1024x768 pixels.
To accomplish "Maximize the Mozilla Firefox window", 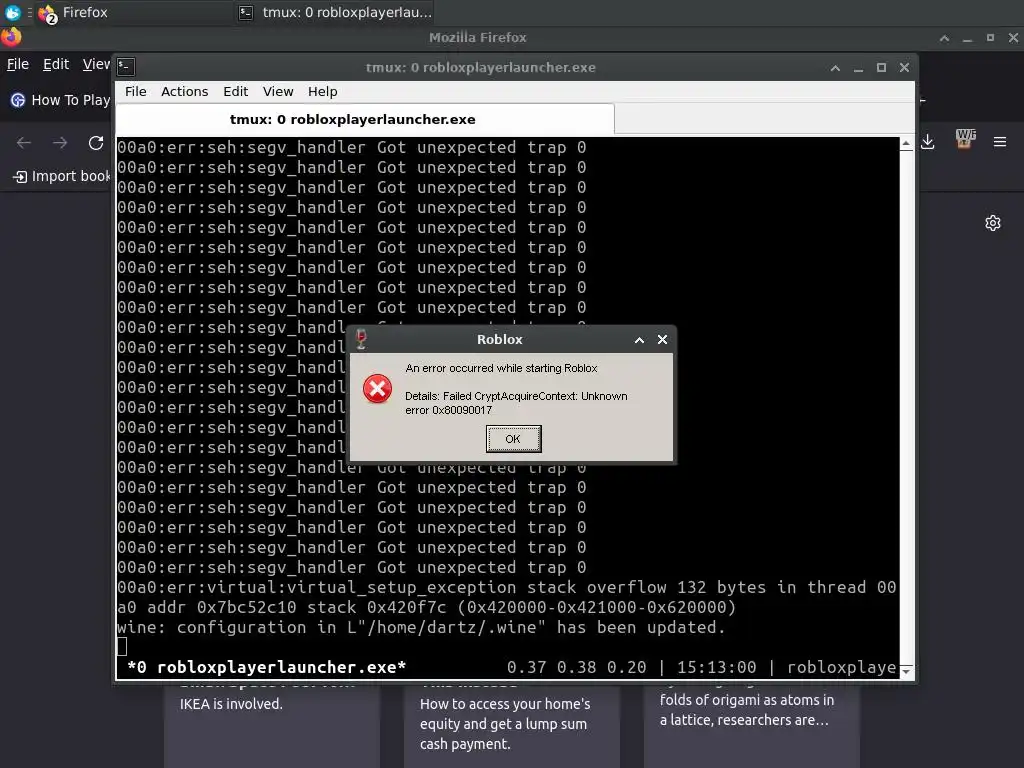I will point(990,38).
